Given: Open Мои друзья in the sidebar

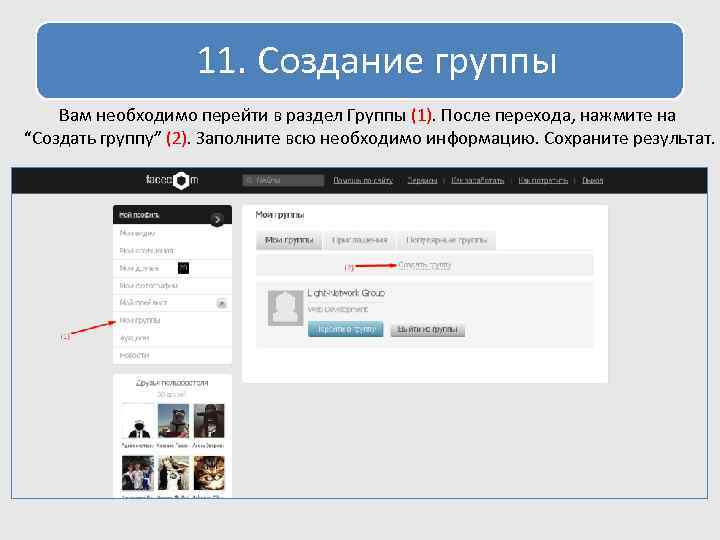Looking at the screenshot, I should click(139, 268).
